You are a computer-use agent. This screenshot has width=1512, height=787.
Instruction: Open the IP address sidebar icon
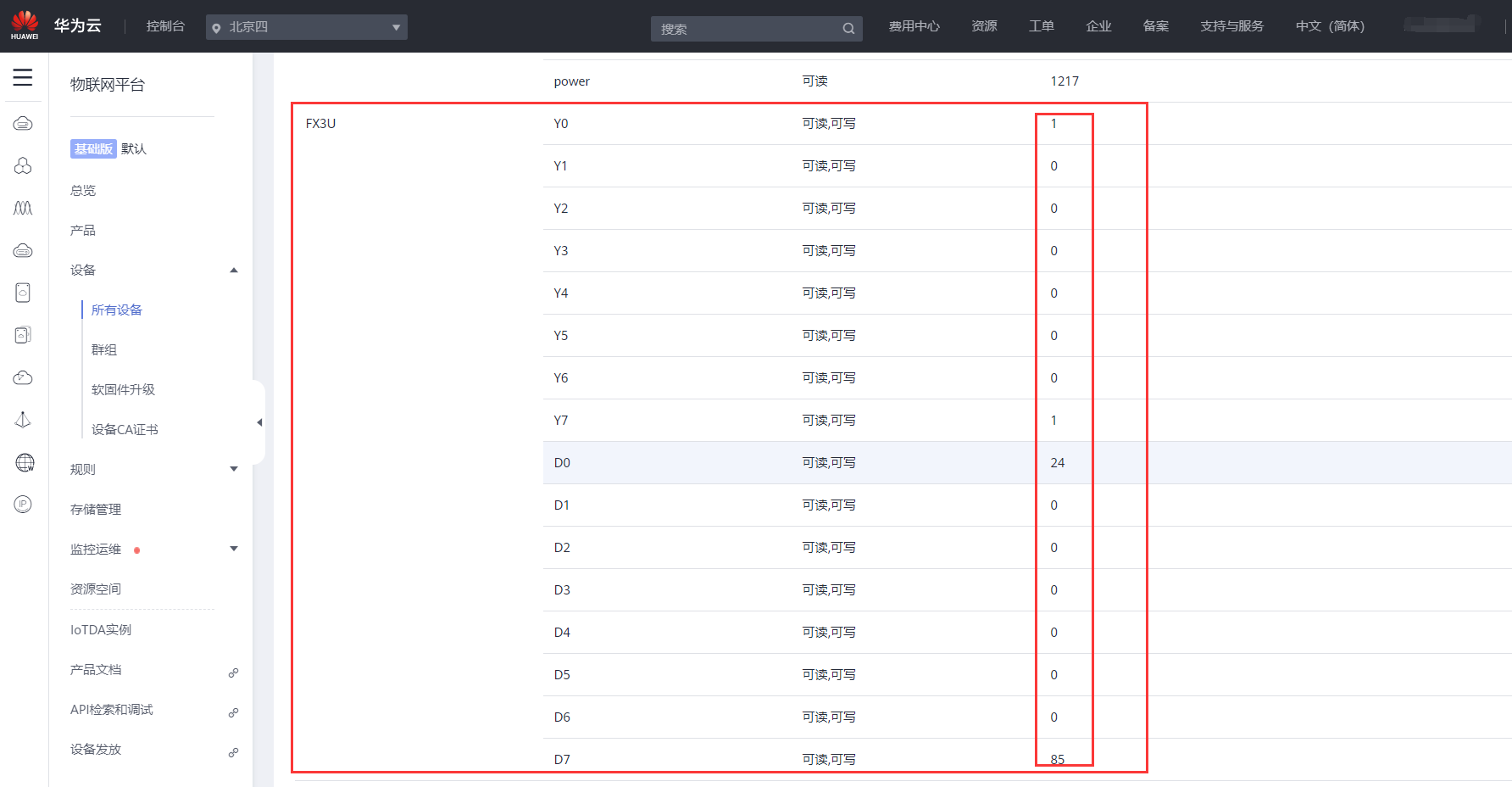23,504
